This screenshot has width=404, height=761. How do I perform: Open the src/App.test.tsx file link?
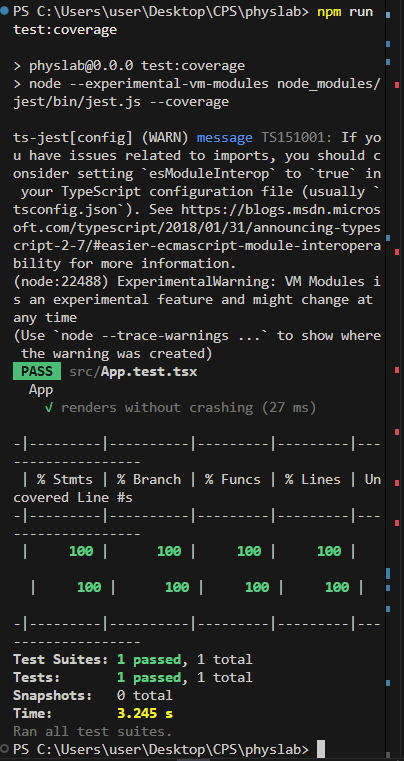coord(133,372)
